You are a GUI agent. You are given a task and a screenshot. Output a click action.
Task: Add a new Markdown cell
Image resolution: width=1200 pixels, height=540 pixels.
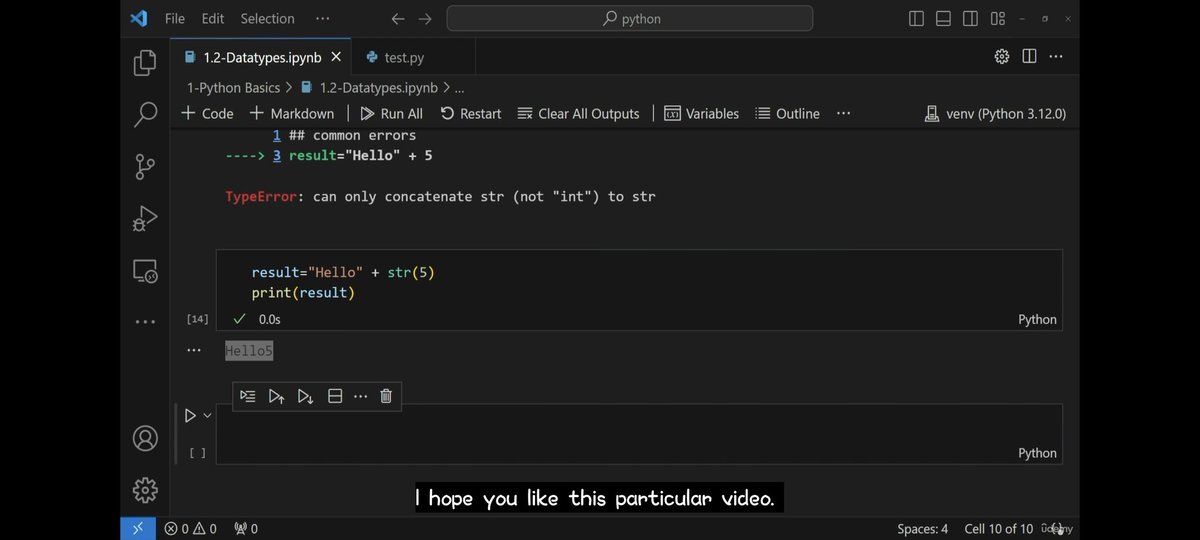coord(292,114)
